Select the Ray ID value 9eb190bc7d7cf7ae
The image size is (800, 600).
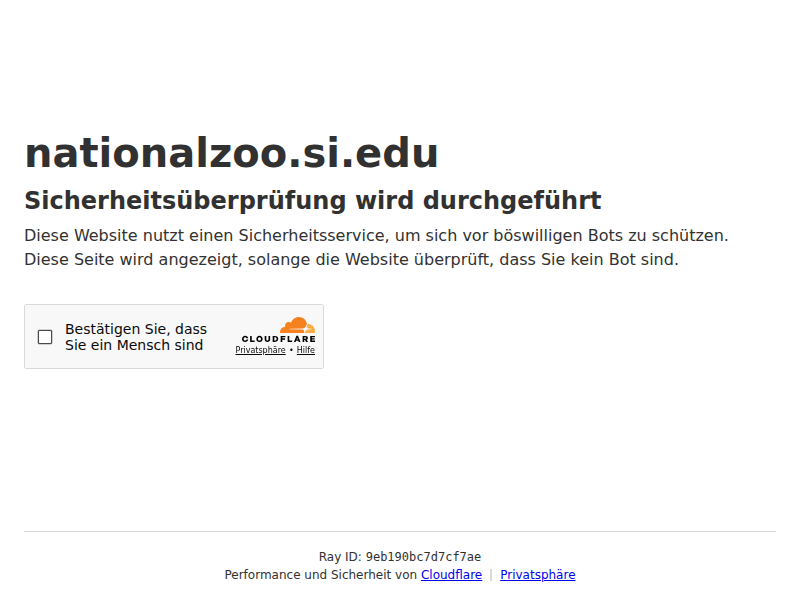tap(423, 557)
